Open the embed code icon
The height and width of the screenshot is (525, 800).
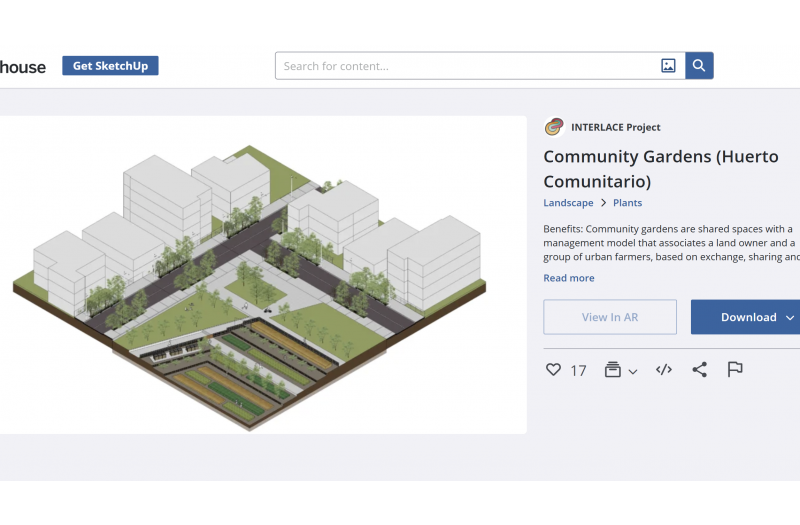click(x=664, y=369)
